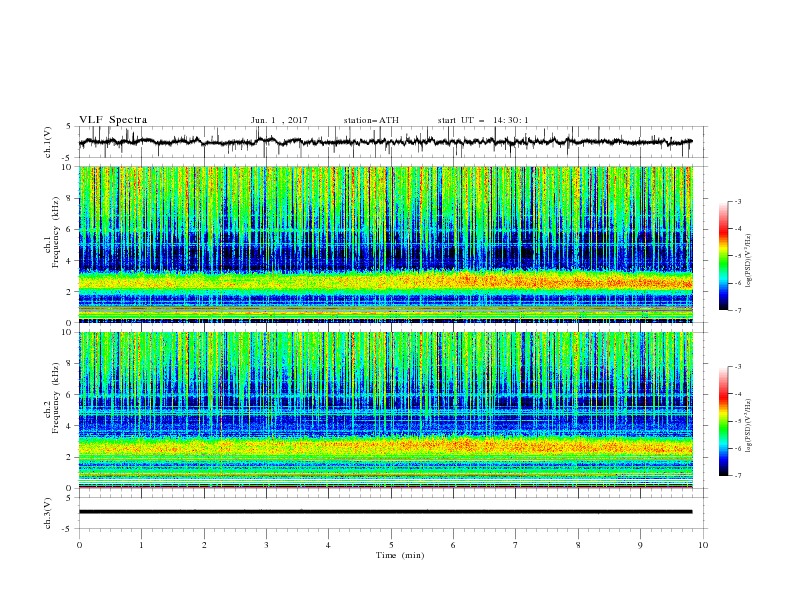Click time axis tick label "8"

(x=578, y=545)
